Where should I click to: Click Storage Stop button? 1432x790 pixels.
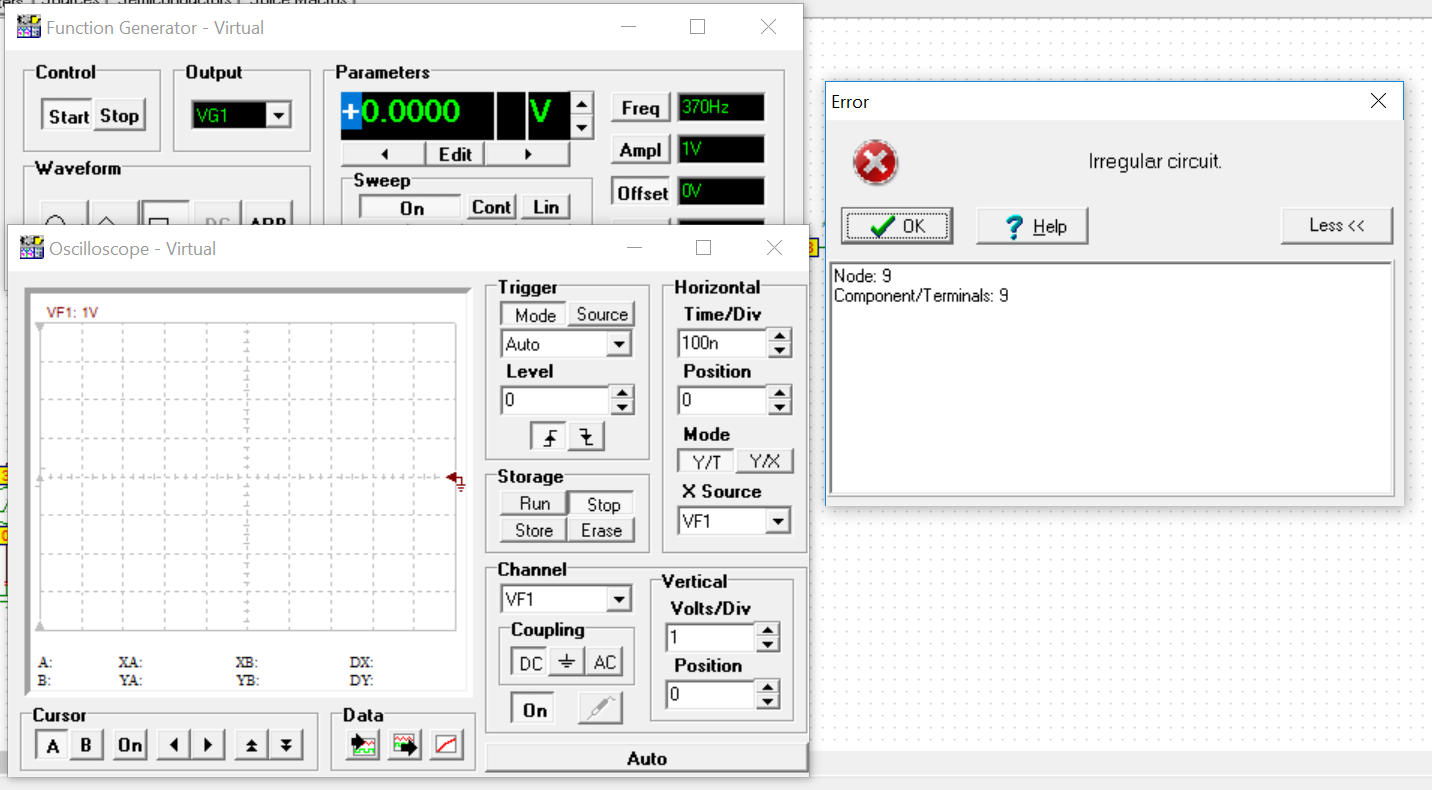coord(603,504)
